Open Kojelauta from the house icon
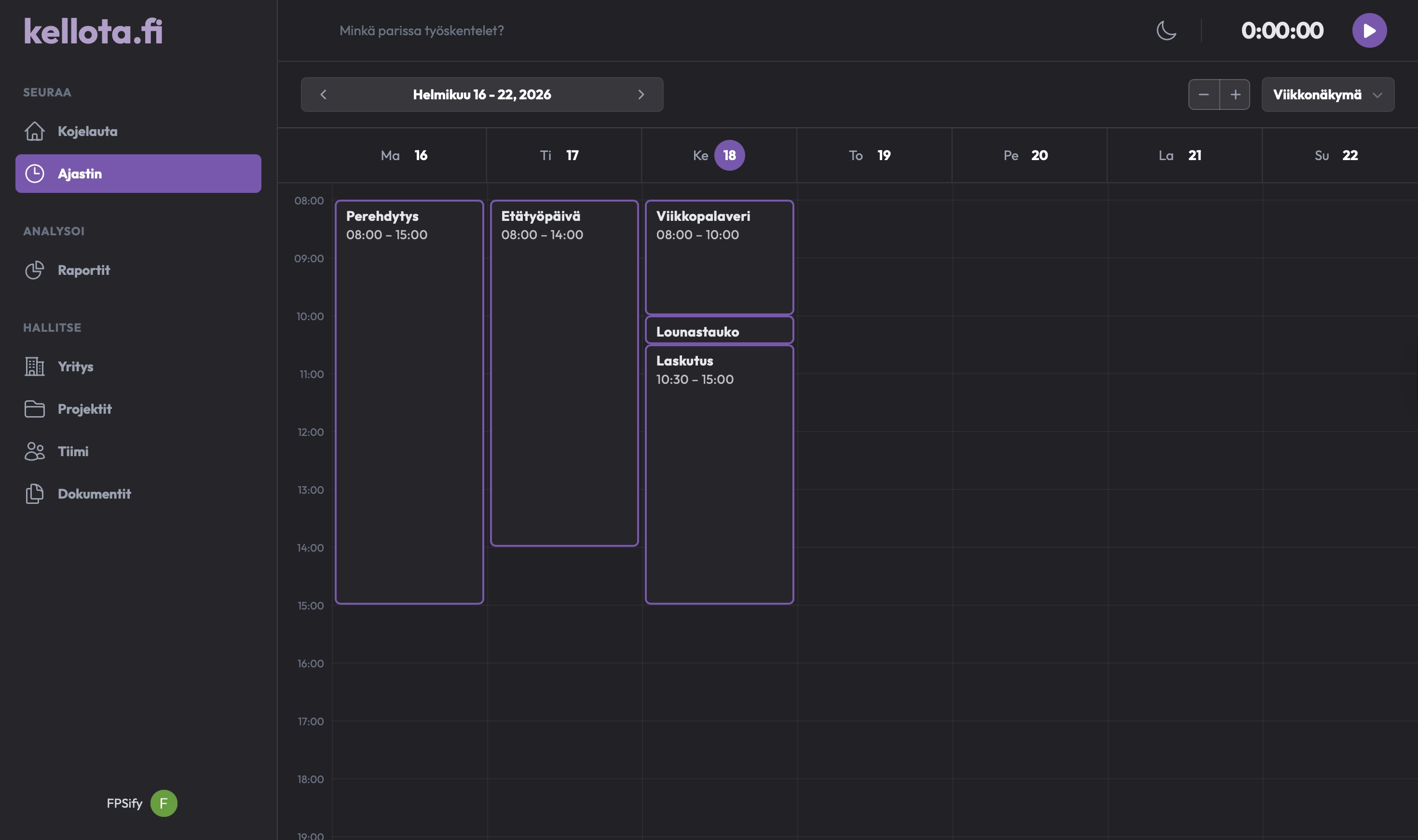1418x840 pixels. coord(35,131)
